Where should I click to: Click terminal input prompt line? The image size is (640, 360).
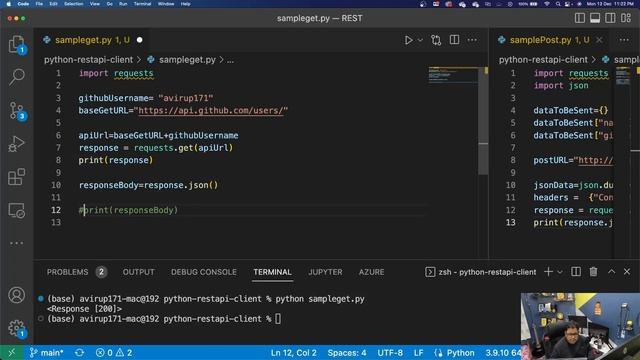tap(164, 319)
